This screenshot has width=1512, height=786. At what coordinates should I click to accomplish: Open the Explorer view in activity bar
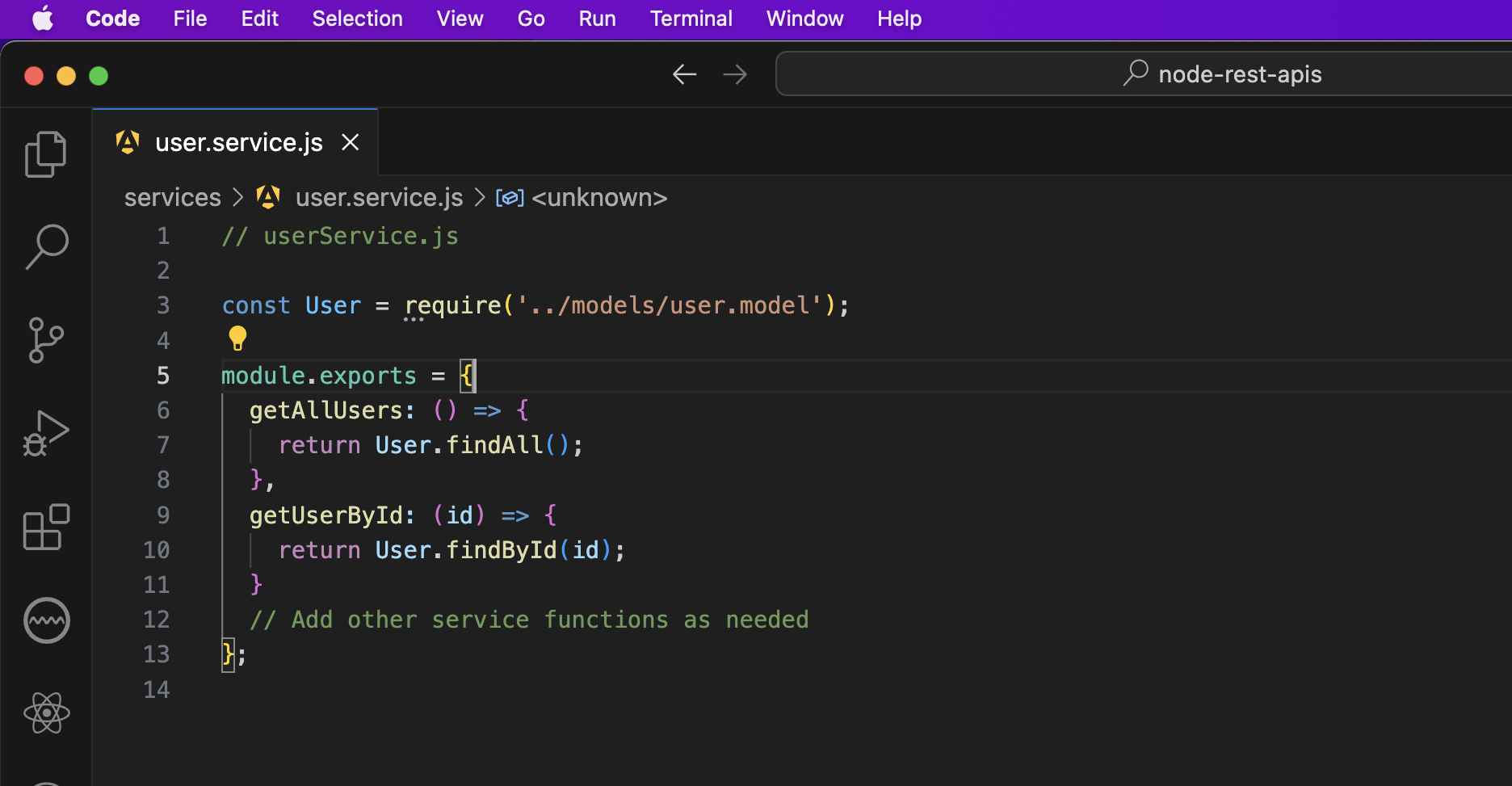pos(46,154)
